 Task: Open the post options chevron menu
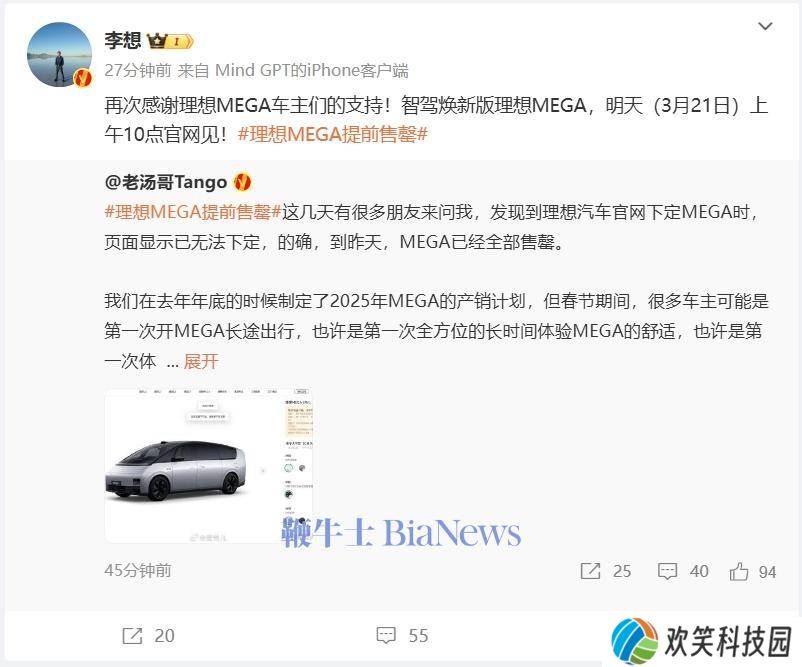tap(765, 26)
